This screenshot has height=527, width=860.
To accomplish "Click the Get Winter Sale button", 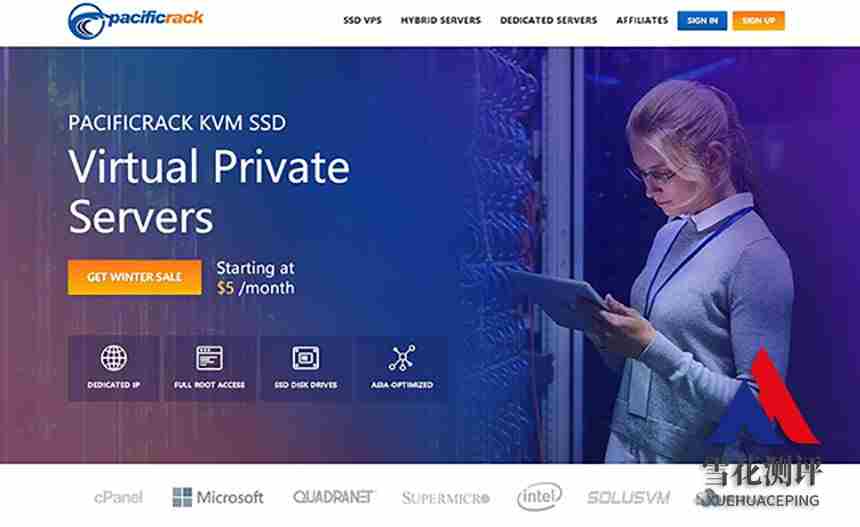I will [134, 277].
